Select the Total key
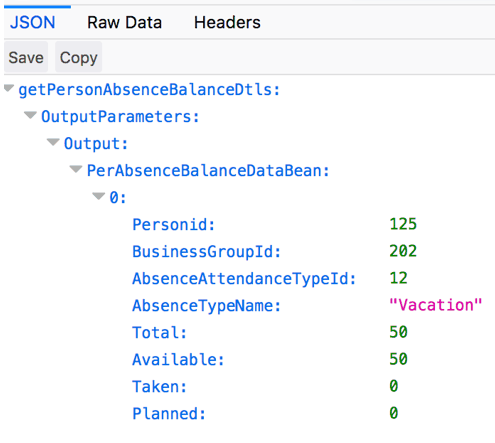The height and width of the screenshot is (443, 495). (159, 332)
